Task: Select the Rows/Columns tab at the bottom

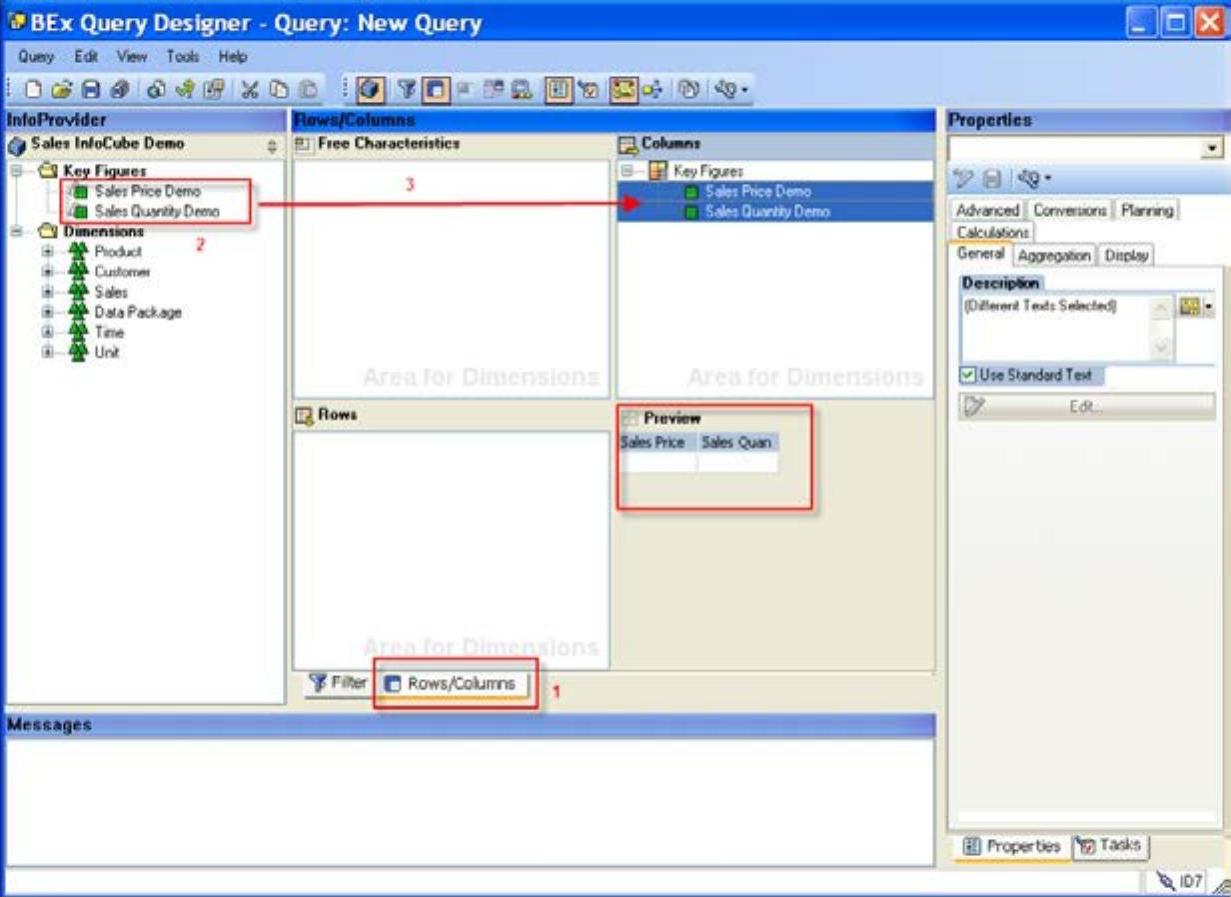Action: 451,684
